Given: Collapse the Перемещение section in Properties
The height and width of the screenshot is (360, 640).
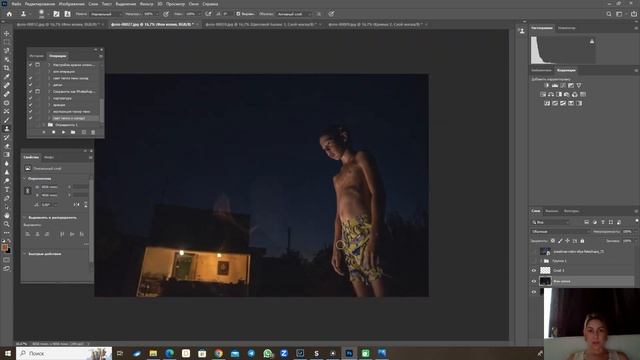Looking at the screenshot, I should pyautogui.click(x=24, y=179).
